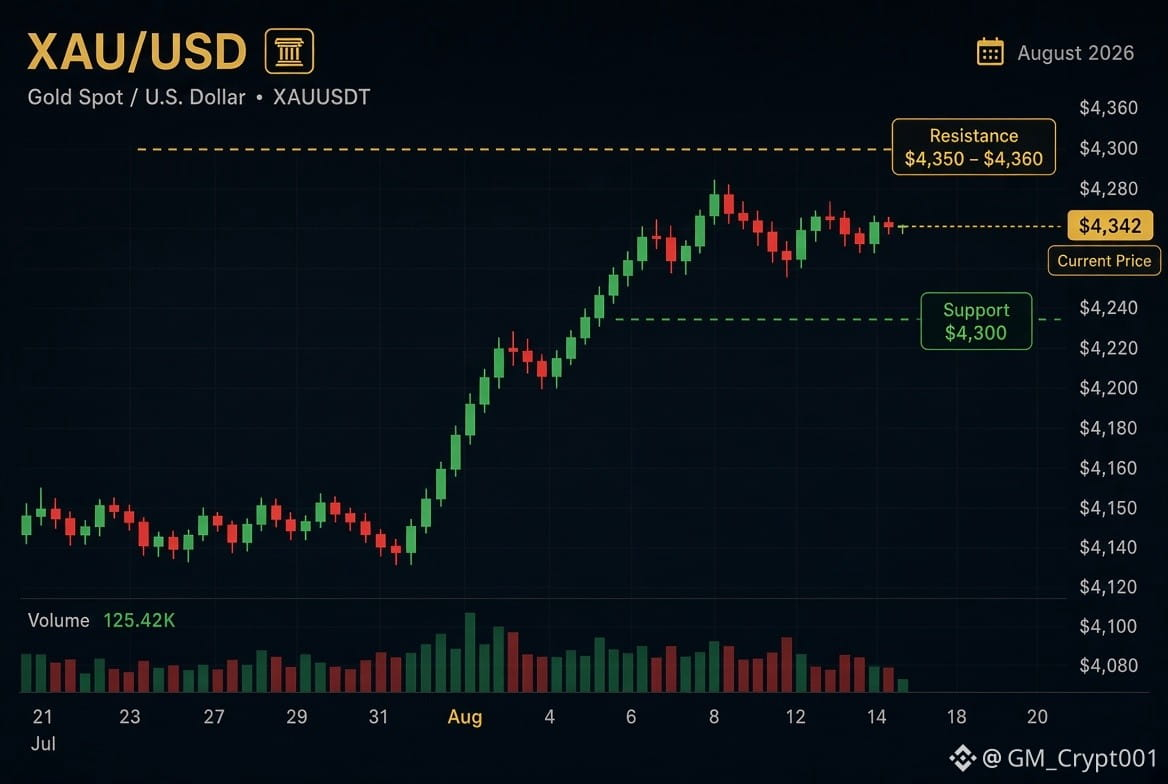Click the $4,200 price axis label
The width and height of the screenshot is (1168, 784).
coord(1108,388)
